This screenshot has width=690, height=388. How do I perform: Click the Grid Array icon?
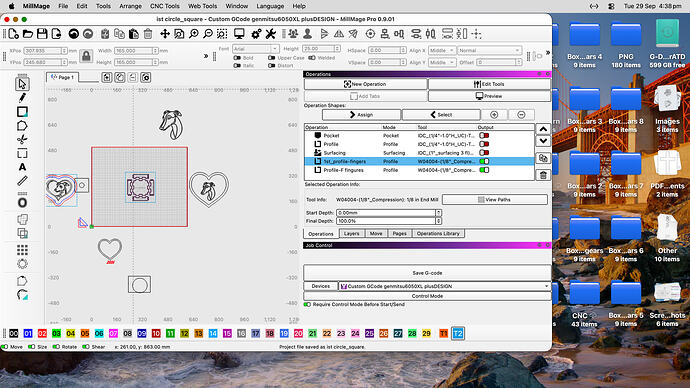pyautogui.click(x=22, y=250)
